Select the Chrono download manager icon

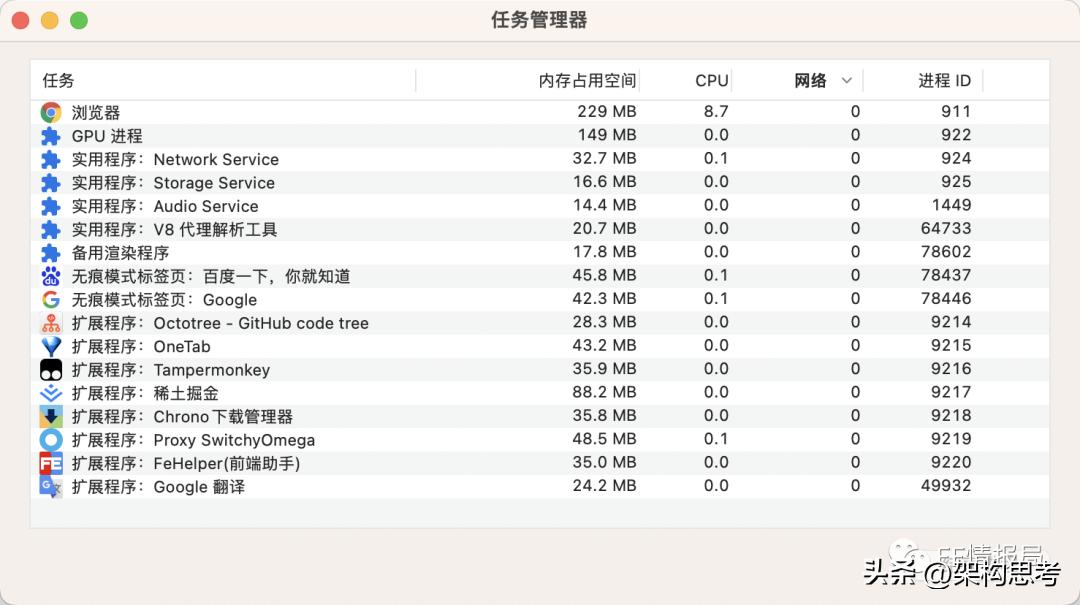click(x=51, y=416)
